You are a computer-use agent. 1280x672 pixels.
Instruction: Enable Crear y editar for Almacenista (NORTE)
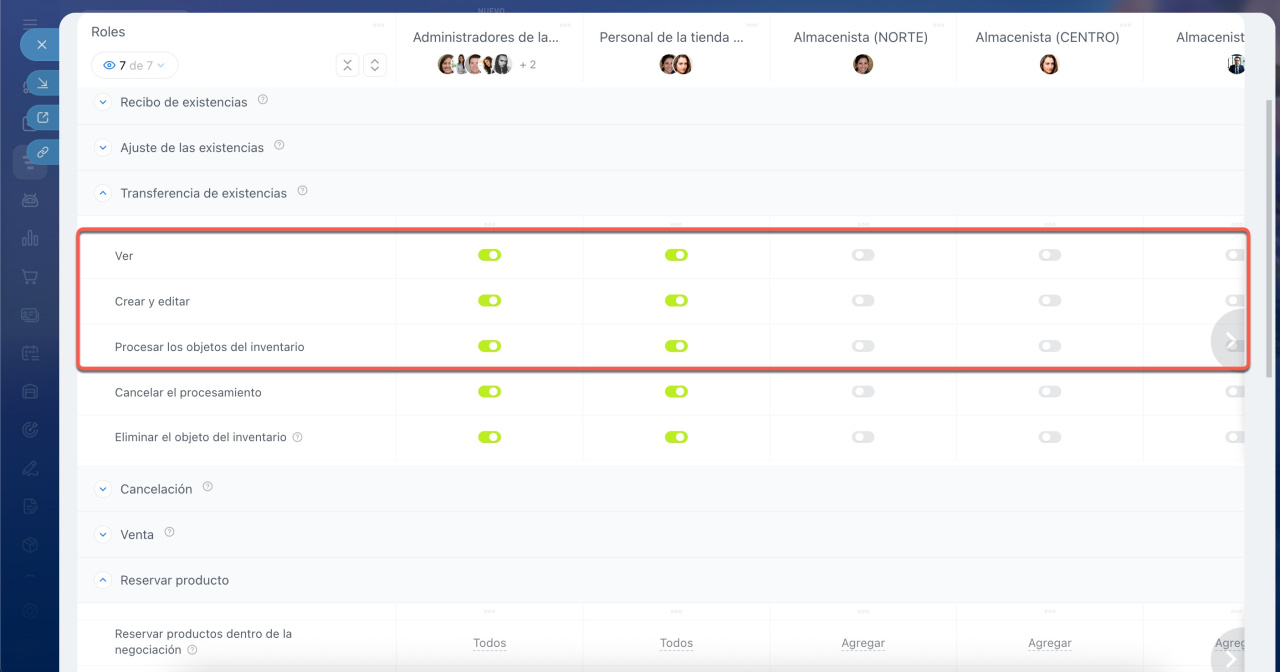[x=863, y=301]
